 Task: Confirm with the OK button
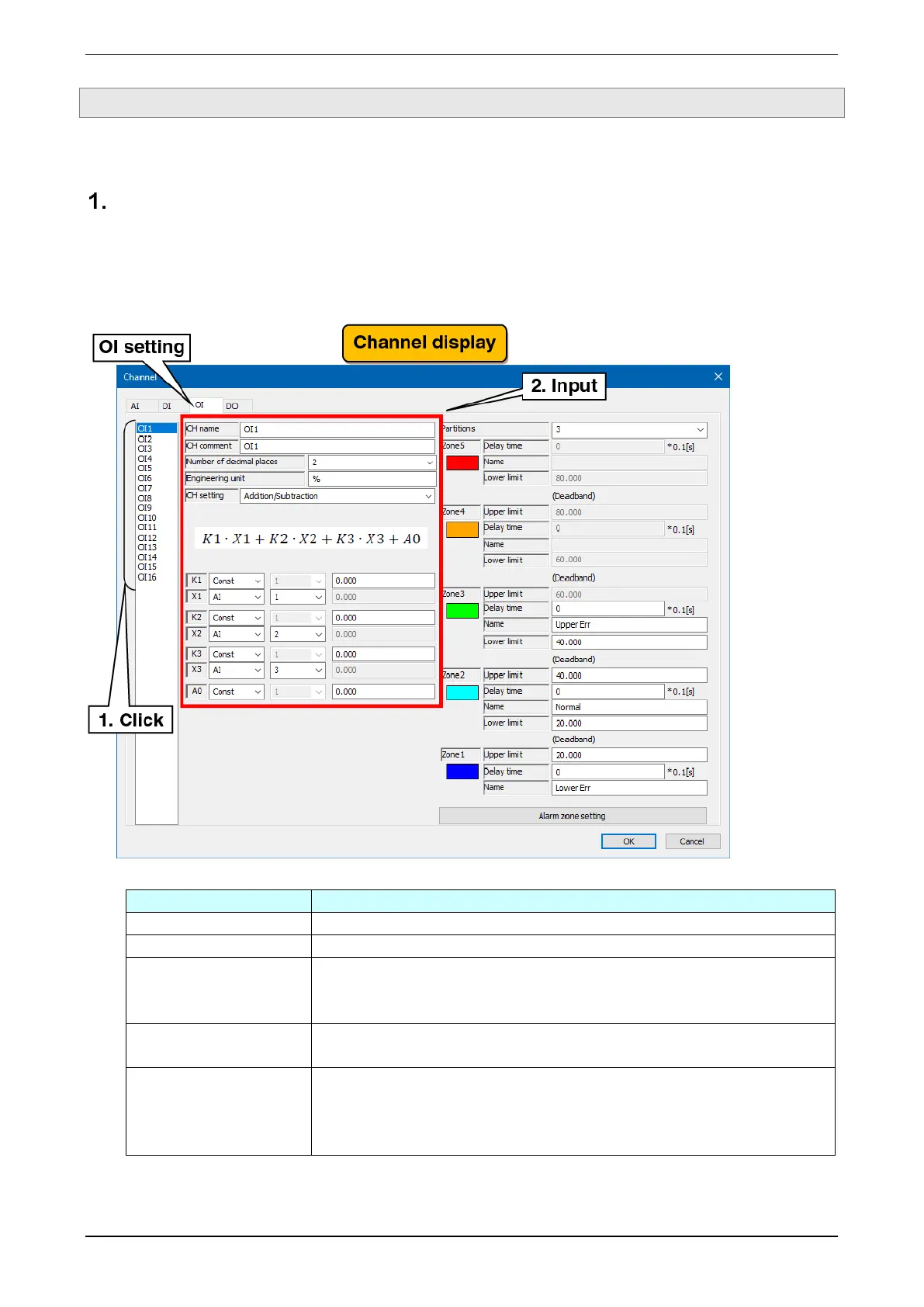pyautogui.click(x=628, y=841)
